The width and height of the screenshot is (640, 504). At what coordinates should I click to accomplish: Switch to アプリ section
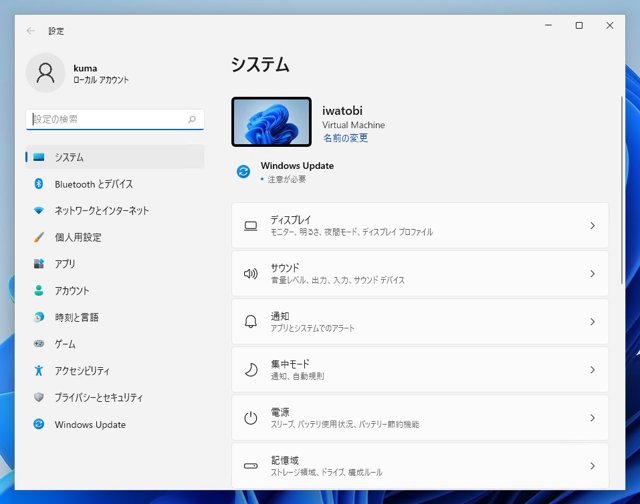tap(115, 264)
